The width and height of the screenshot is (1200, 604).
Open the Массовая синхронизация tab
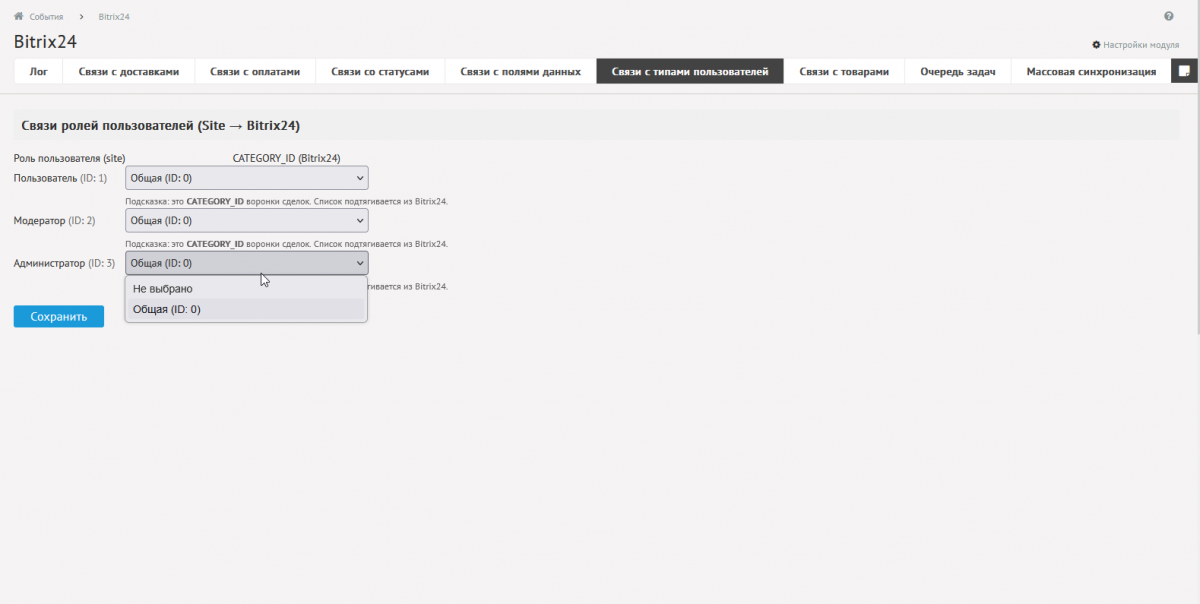point(1091,71)
